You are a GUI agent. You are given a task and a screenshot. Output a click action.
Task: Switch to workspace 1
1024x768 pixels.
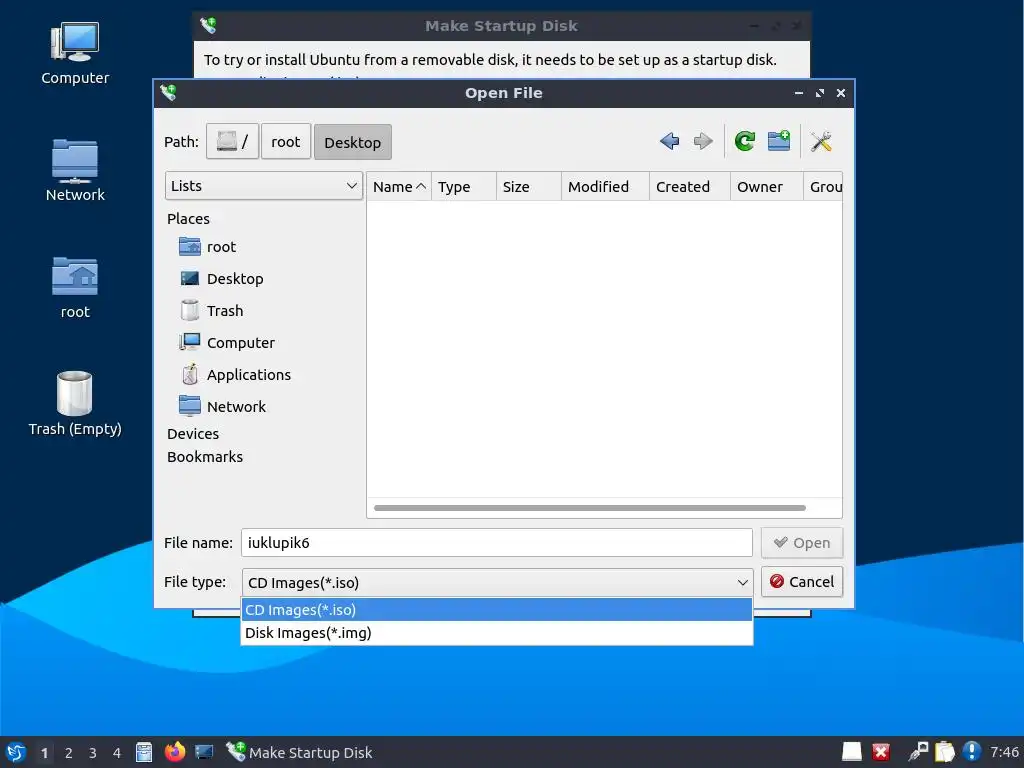(x=44, y=753)
